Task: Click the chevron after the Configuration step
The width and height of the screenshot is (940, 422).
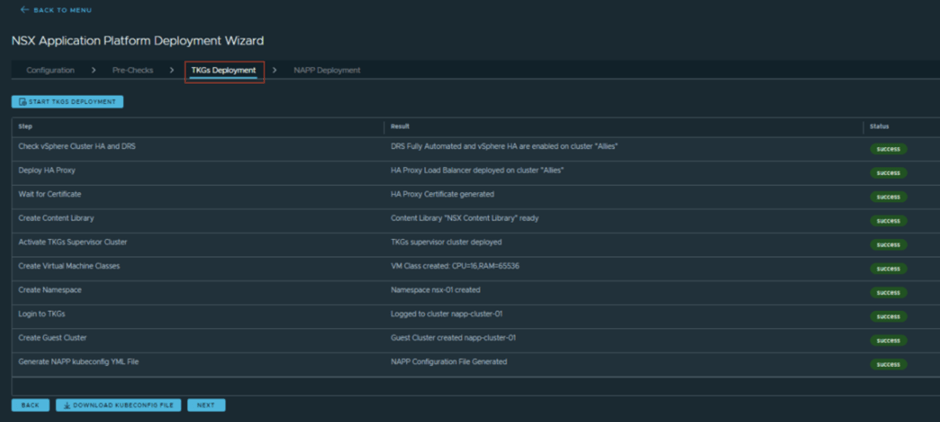Action: tap(93, 70)
